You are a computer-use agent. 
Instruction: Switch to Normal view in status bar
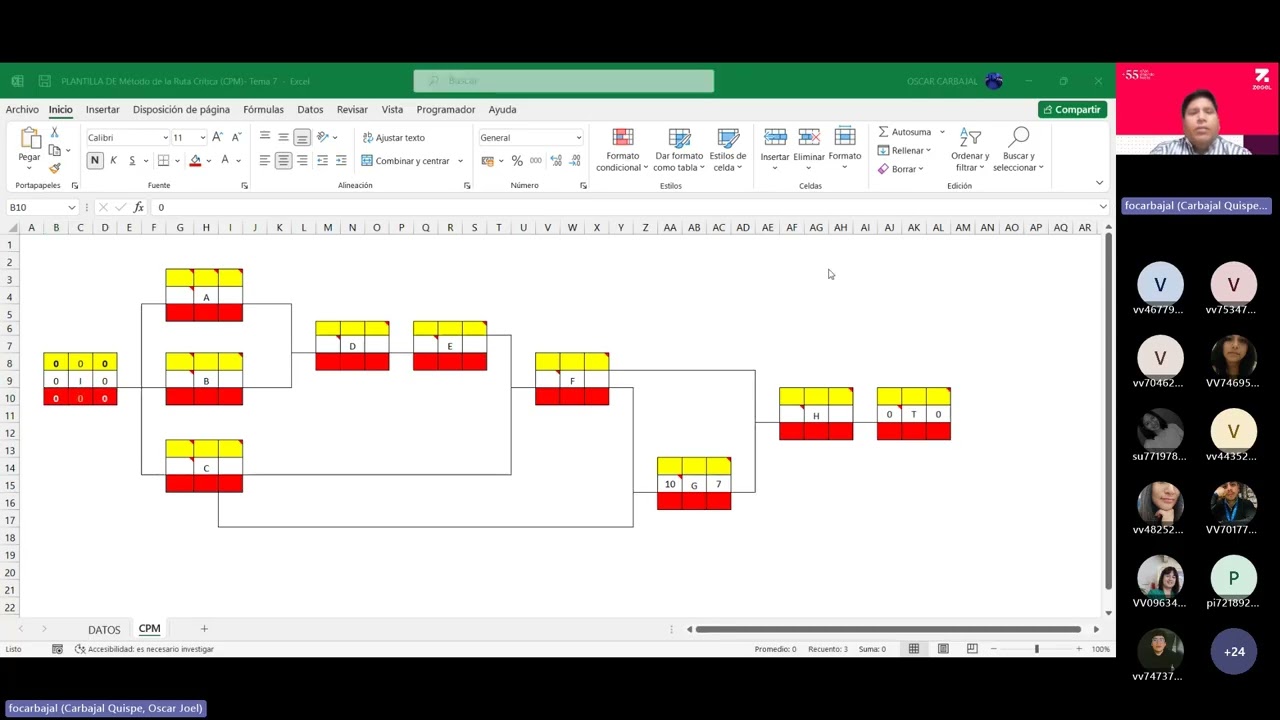(914, 649)
